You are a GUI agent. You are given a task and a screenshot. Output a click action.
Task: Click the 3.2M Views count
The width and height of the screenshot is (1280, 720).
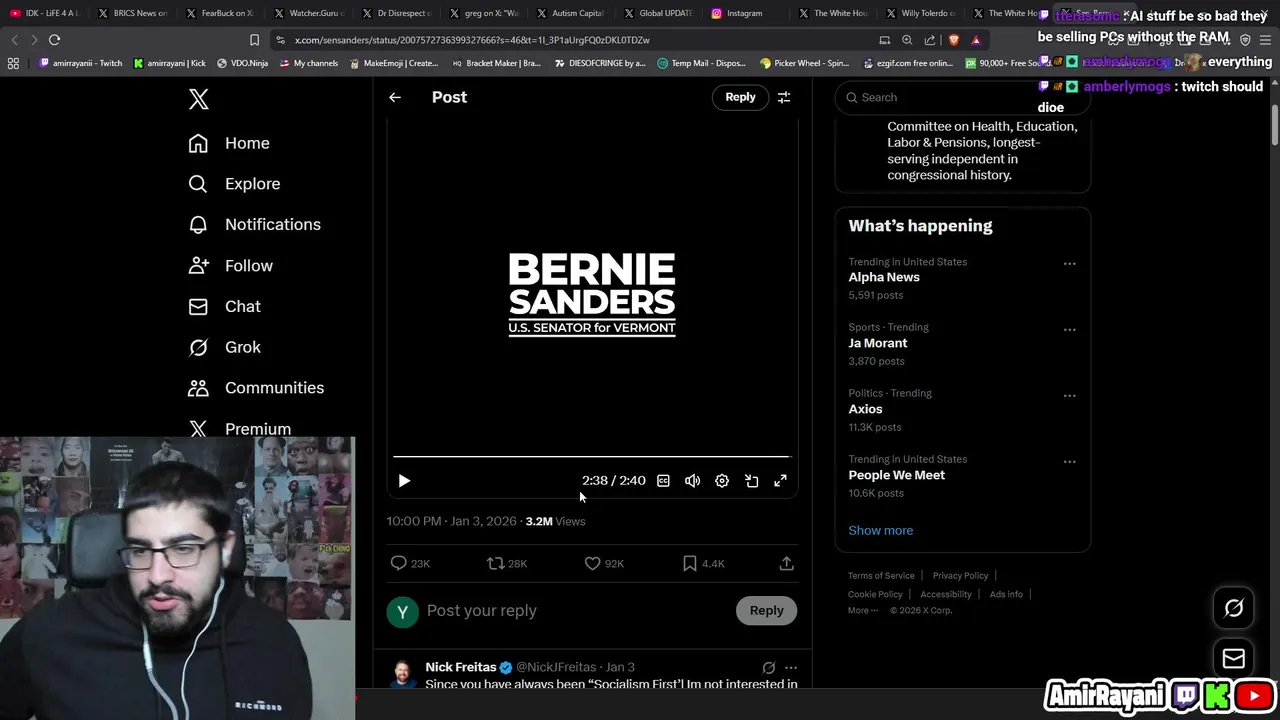[555, 521]
